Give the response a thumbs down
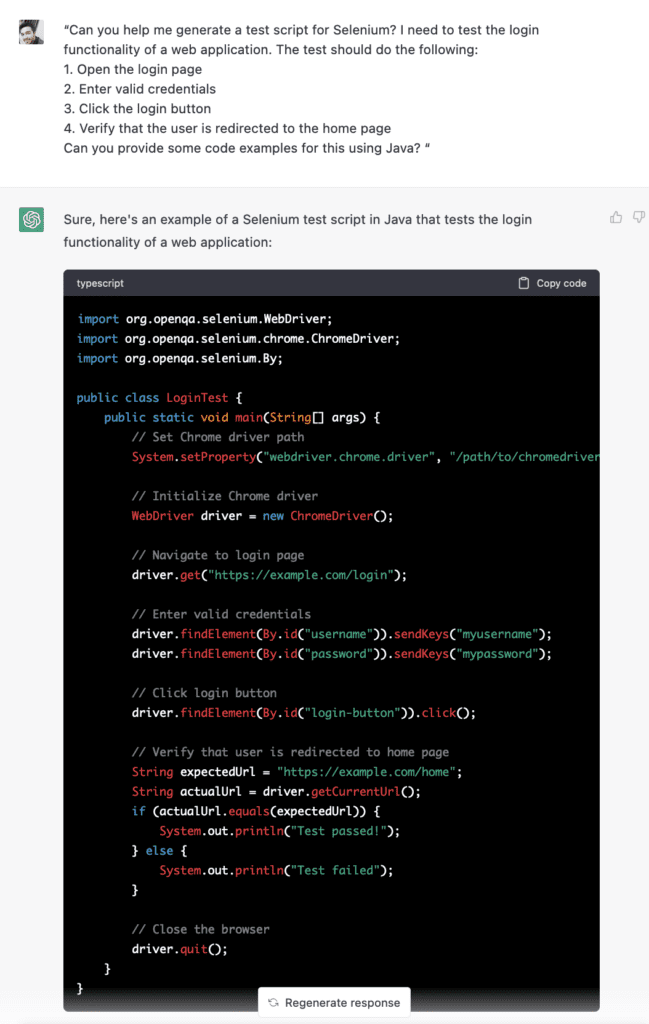 [x=639, y=217]
